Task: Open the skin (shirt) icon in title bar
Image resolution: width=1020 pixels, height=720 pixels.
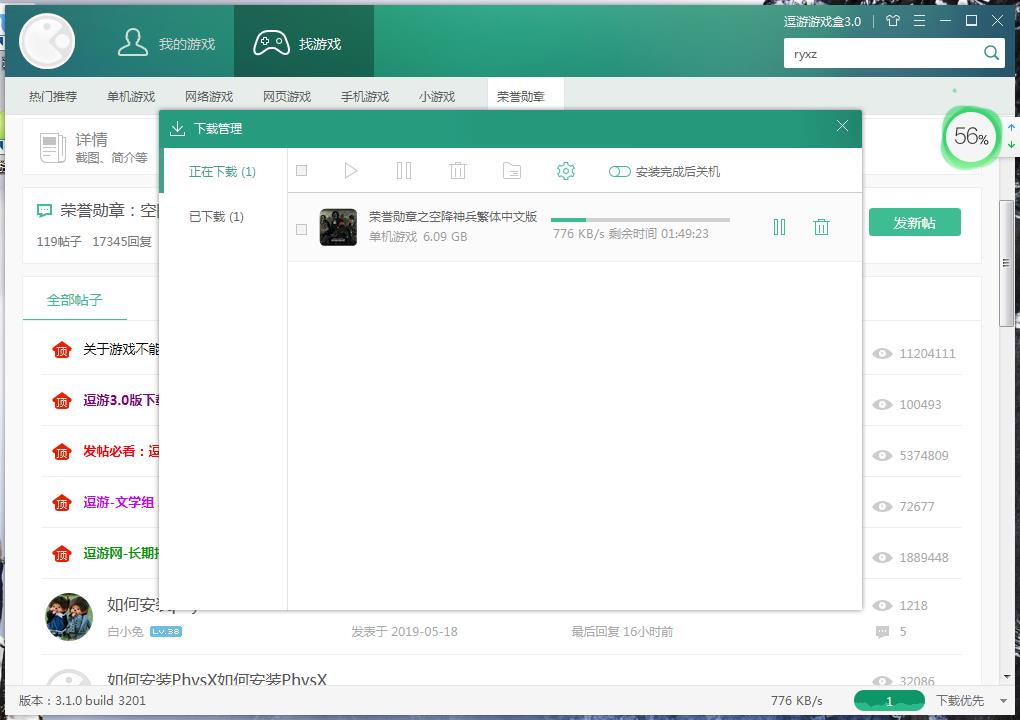Action: [892, 21]
